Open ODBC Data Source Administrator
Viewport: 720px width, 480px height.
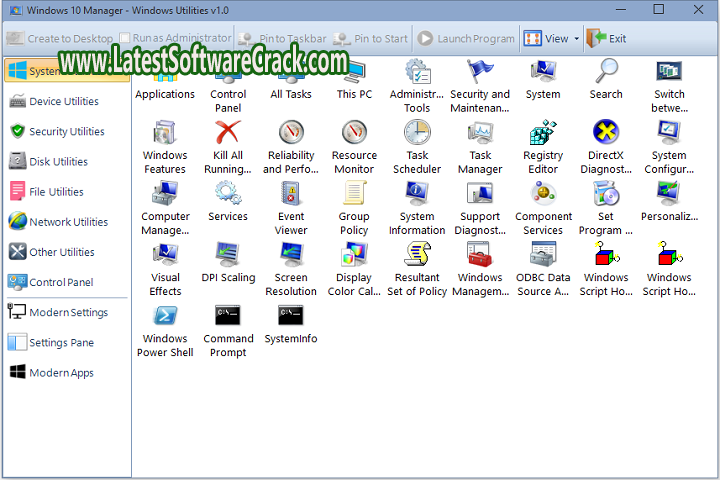click(x=543, y=270)
